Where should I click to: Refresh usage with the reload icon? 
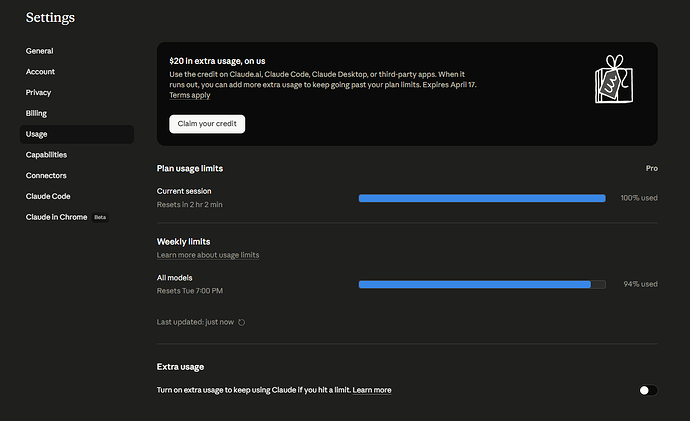[x=242, y=322]
